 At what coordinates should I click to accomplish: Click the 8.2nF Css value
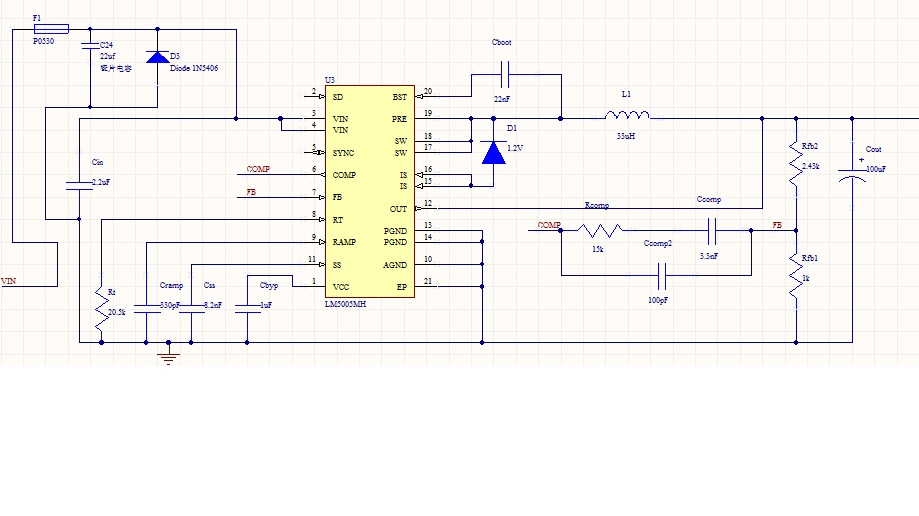[x=213, y=305]
